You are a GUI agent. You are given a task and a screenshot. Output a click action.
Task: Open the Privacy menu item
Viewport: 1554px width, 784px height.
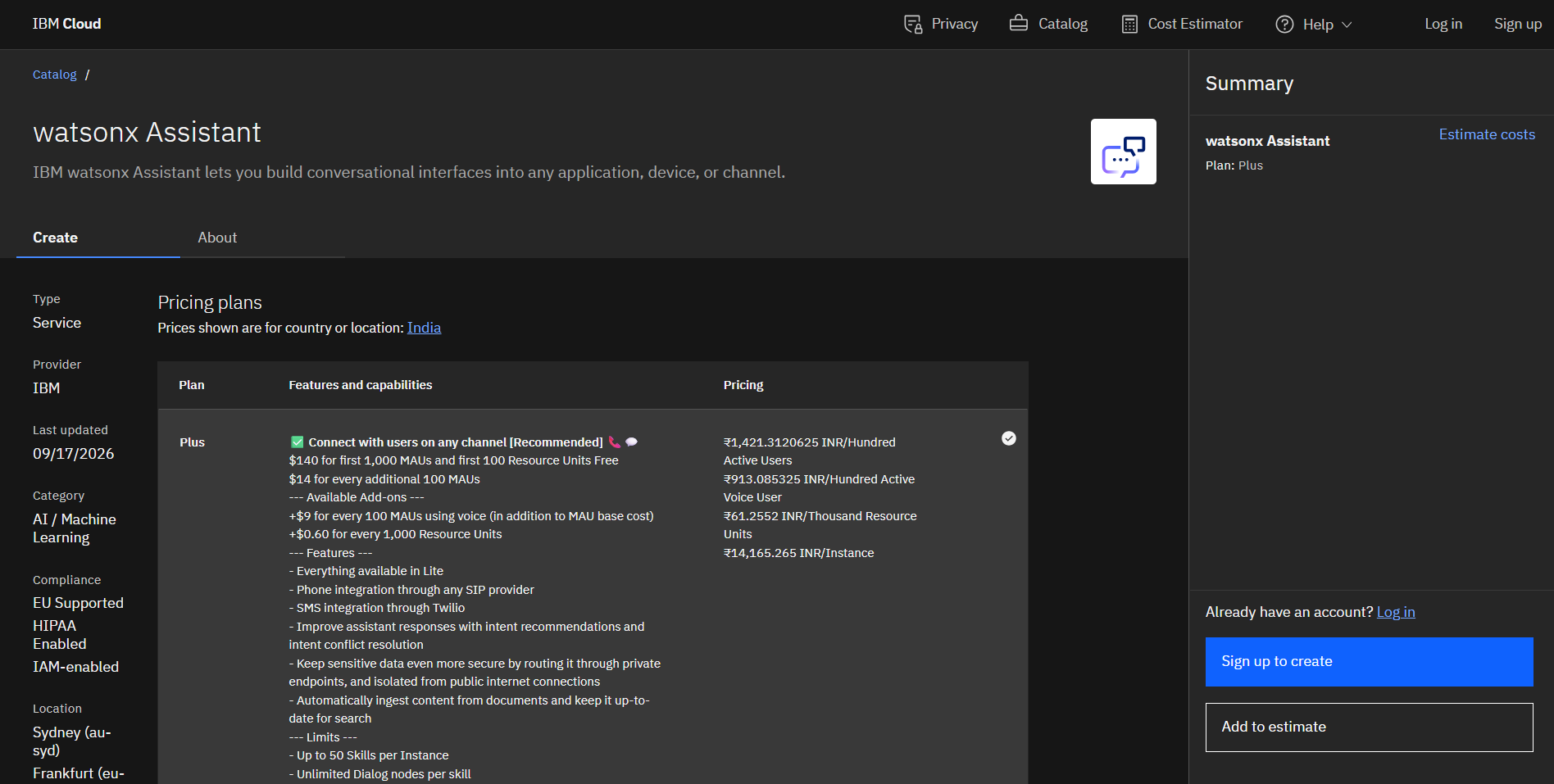coord(941,25)
